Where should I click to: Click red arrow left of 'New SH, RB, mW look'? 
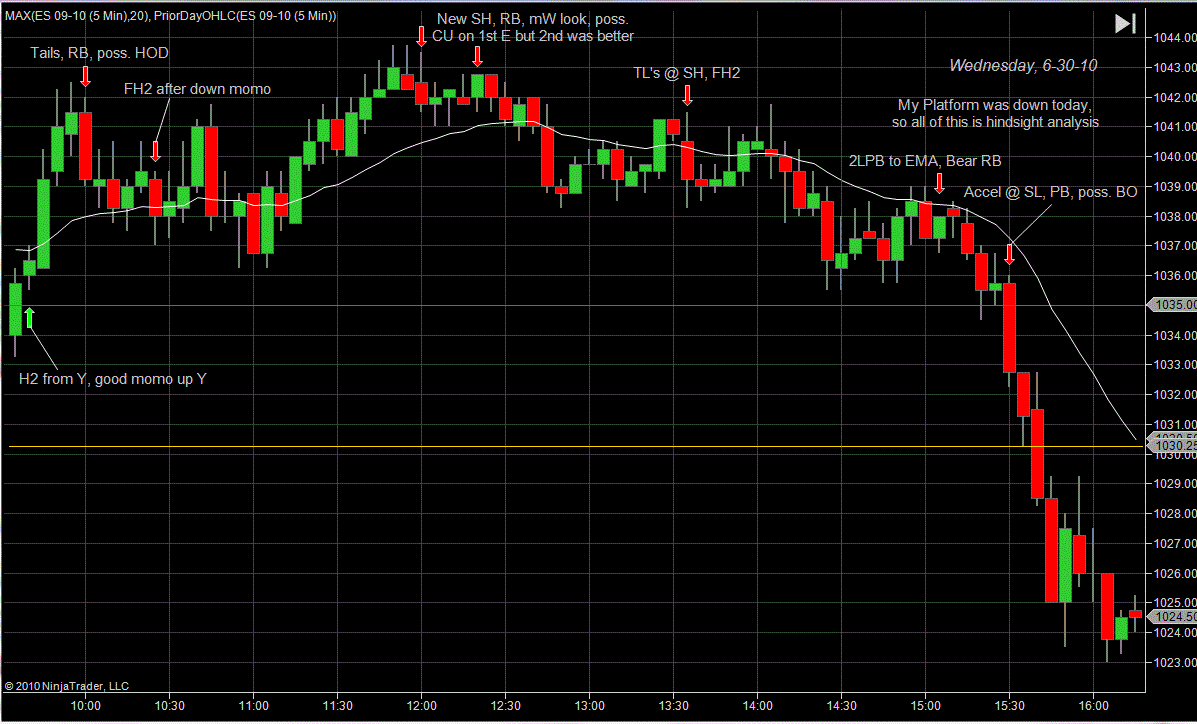pyautogui.click(x=421, y=35)
